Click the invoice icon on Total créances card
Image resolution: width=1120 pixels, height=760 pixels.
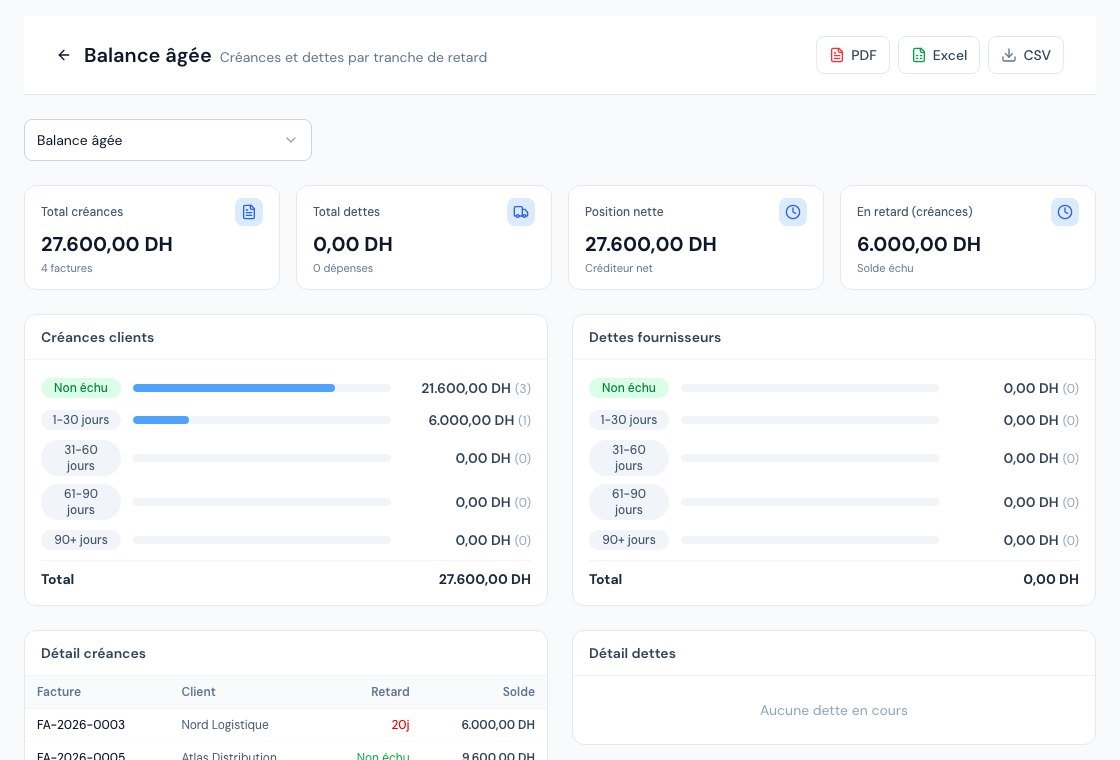tap(249, 212)
